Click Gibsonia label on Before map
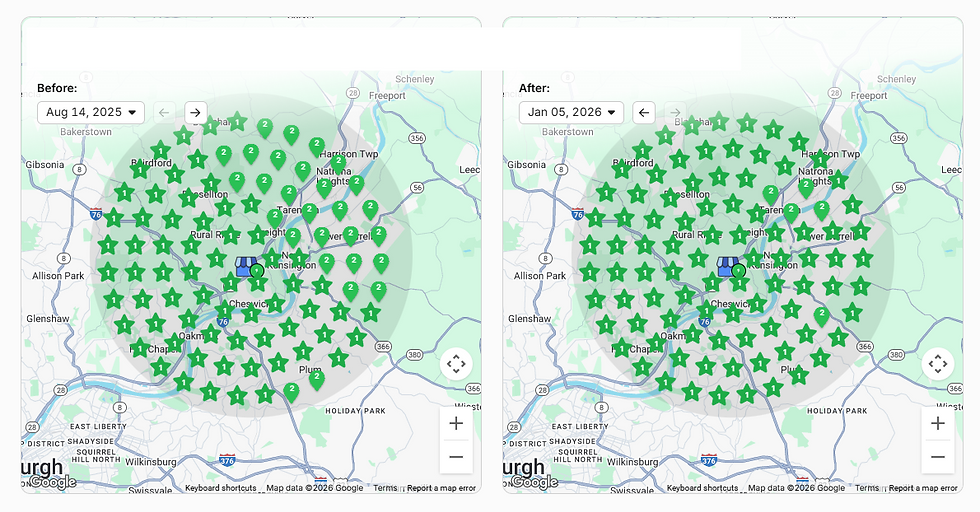This screenshot has height=512, width=980. coord(45,165)
